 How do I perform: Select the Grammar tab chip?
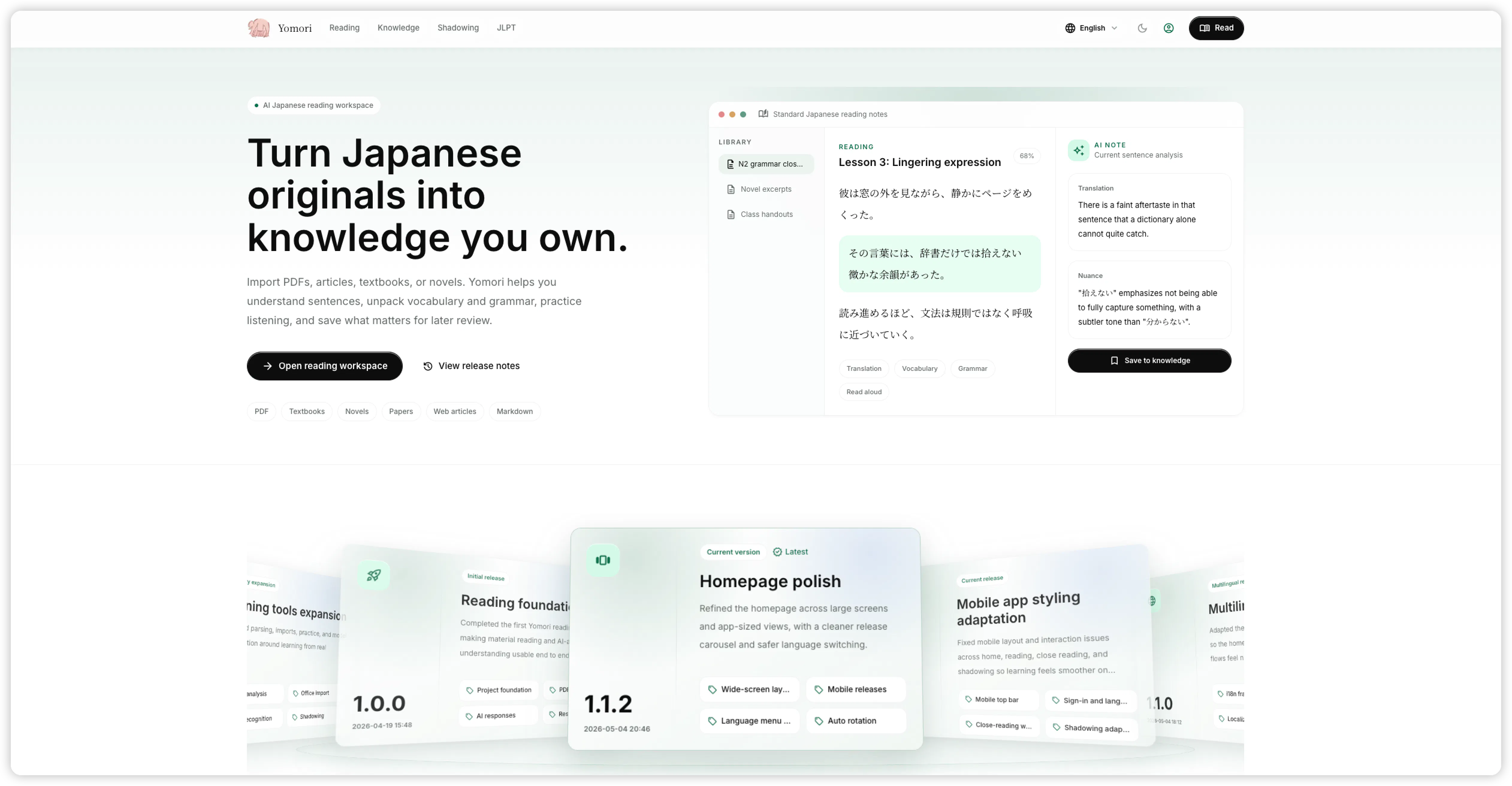(973, 368)
